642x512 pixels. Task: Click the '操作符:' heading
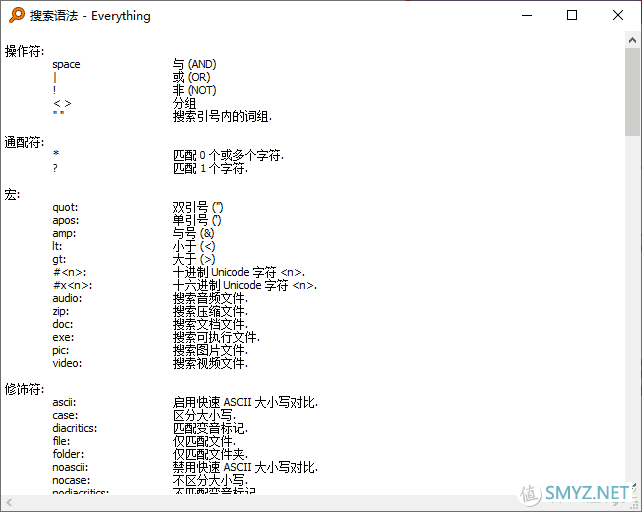tap(24, 52)
